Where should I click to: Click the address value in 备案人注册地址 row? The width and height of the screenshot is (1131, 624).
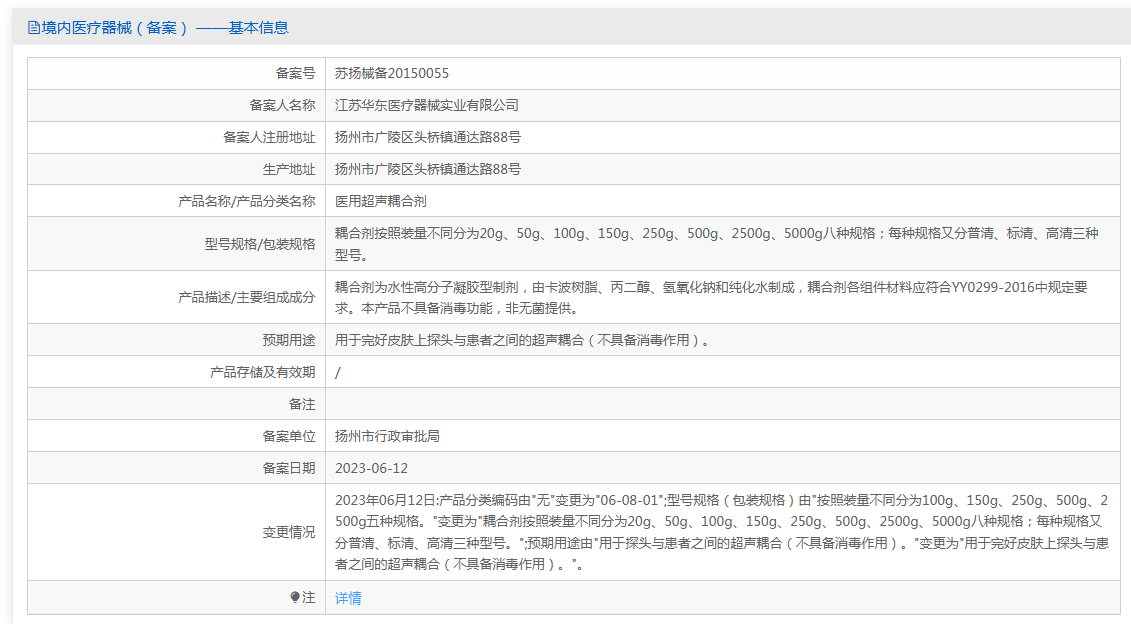(428, 137)
